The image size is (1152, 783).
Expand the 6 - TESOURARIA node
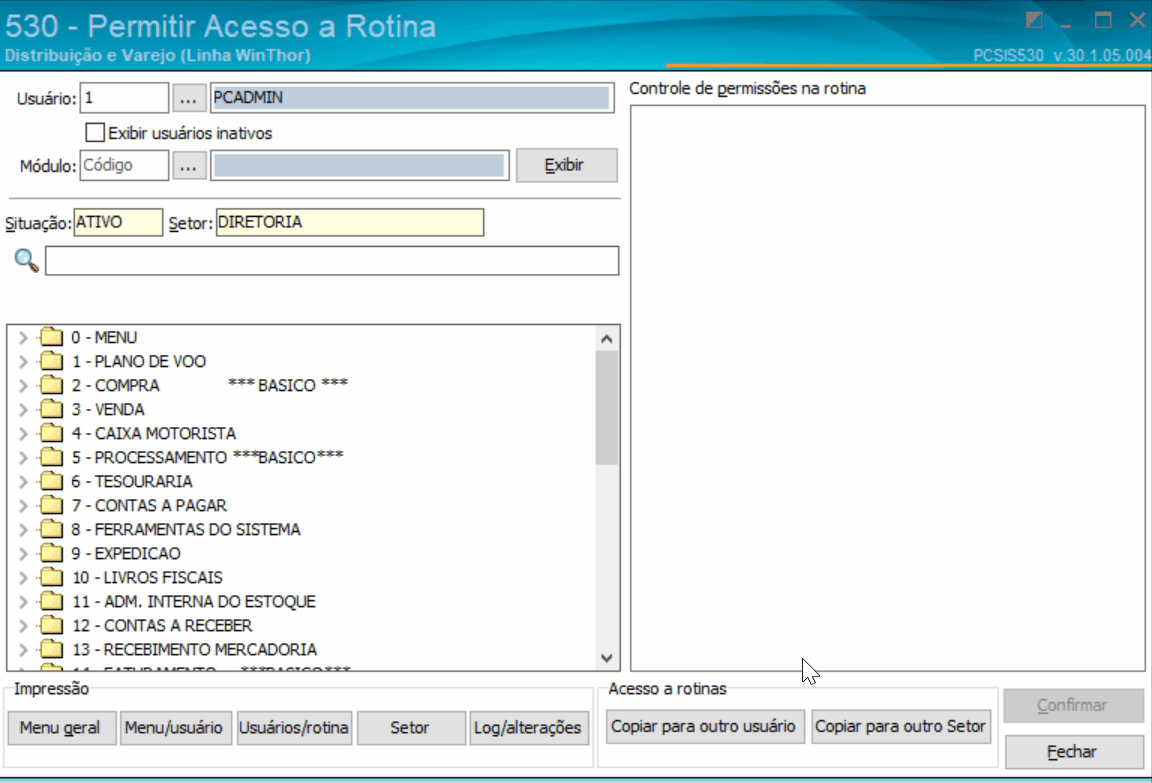(23, 481)
